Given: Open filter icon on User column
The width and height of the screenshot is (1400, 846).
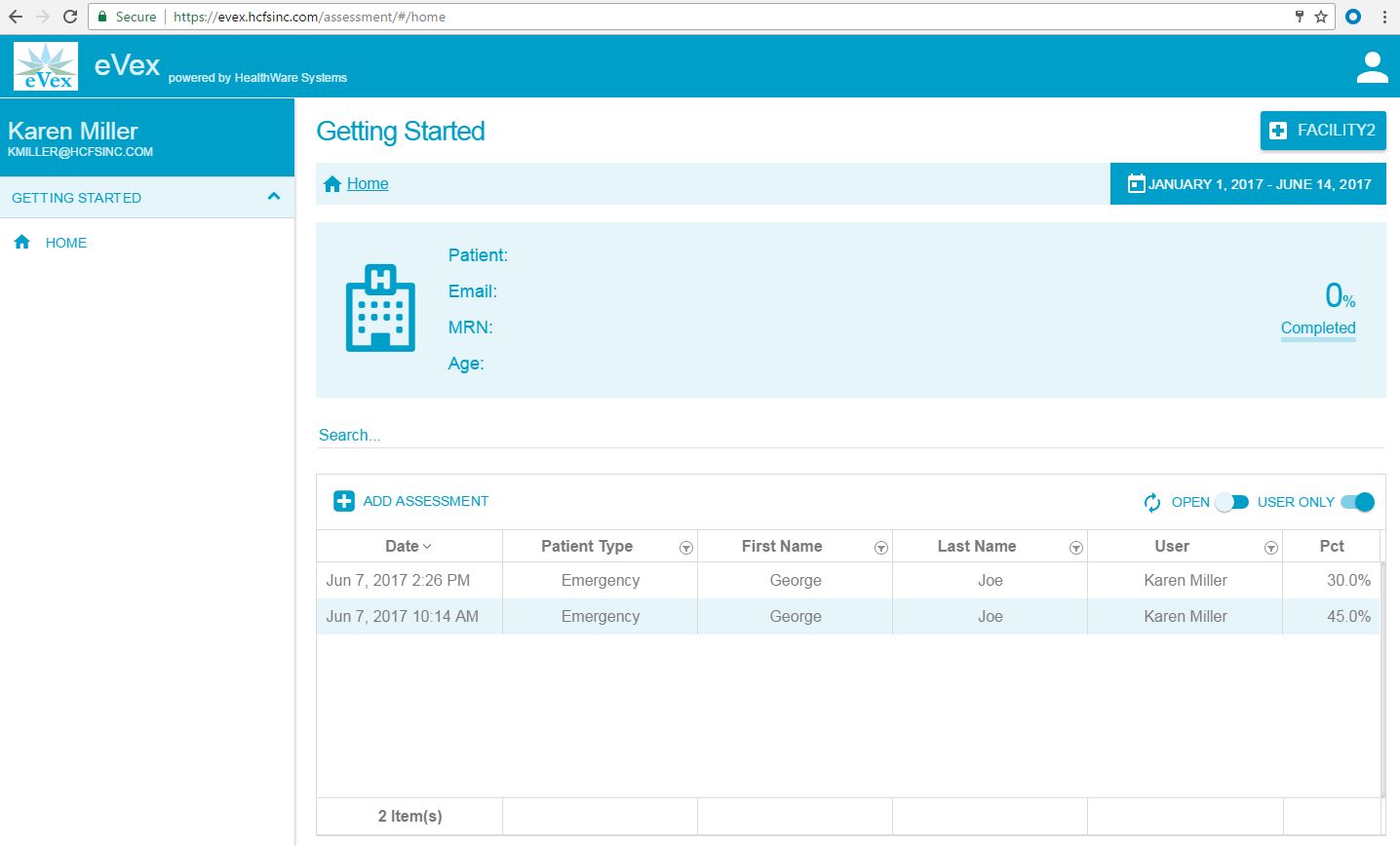Looking at the screenshot, I should pos(1270,548).
